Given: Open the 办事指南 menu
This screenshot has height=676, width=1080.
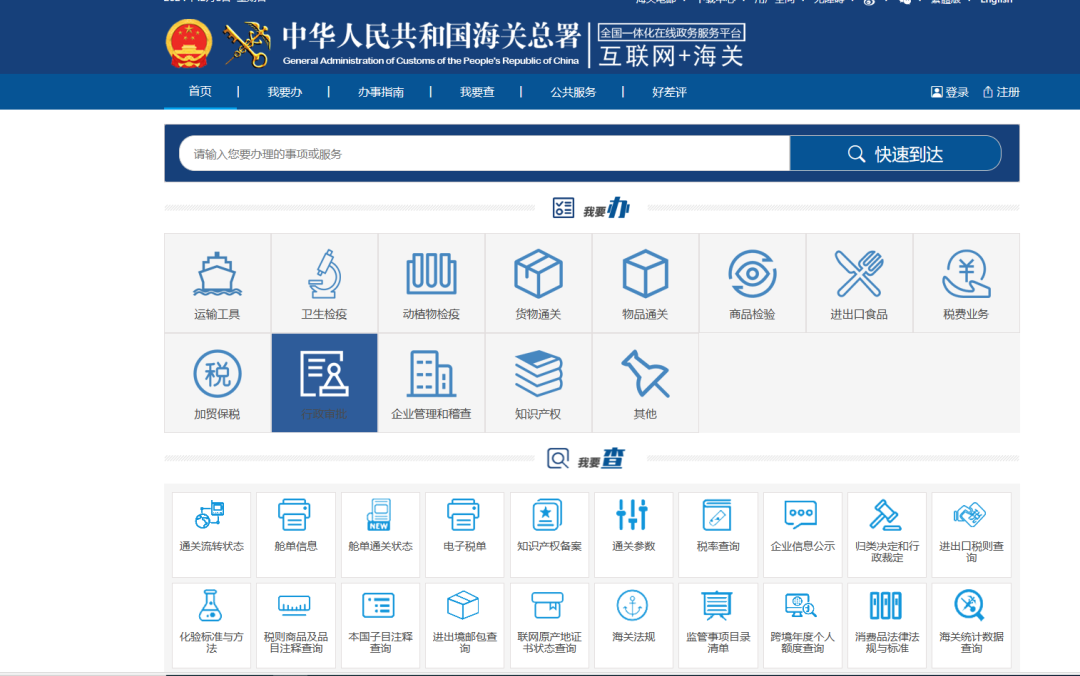Looking at the screenshot, I should (x=381, y=91).
